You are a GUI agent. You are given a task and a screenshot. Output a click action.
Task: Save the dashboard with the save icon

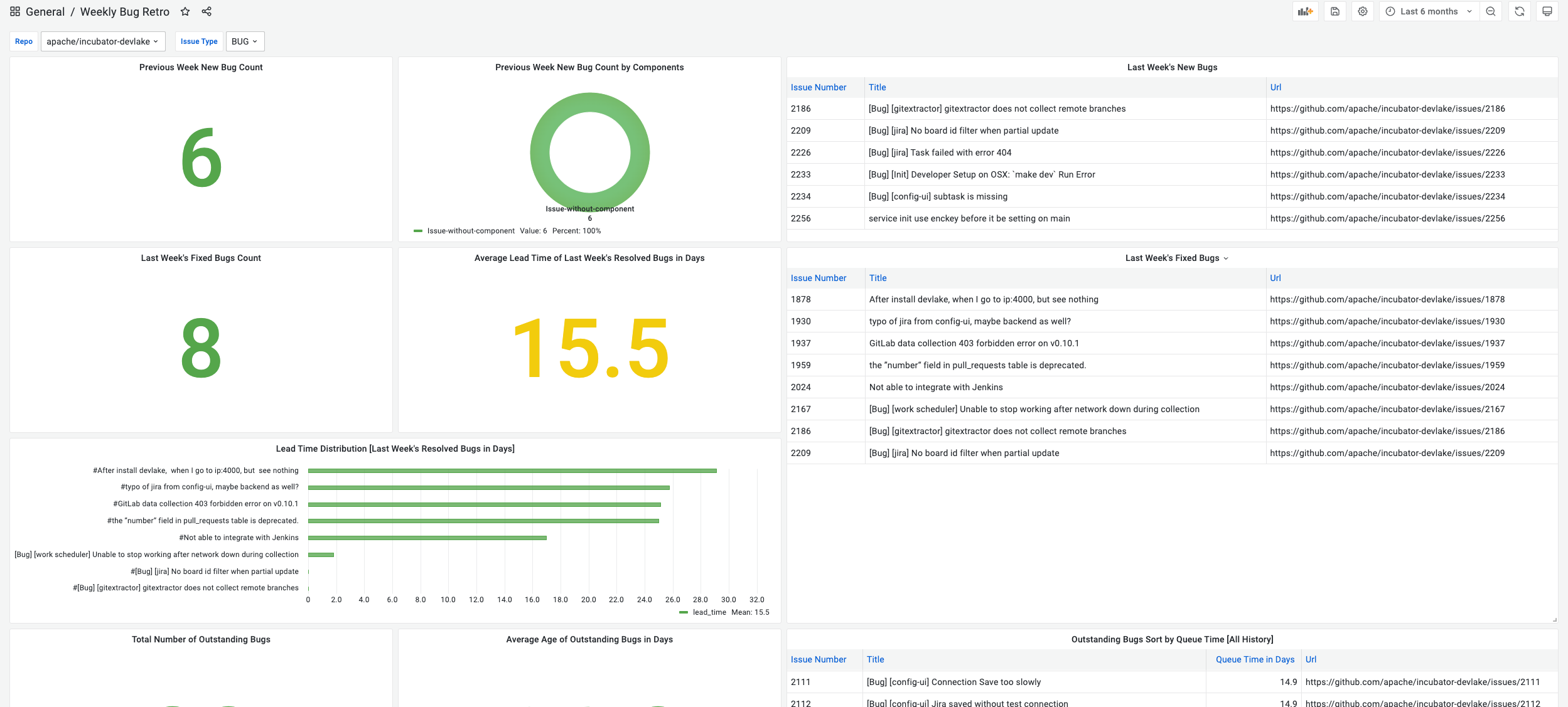pyautogui.click(x=1335, y=11)
